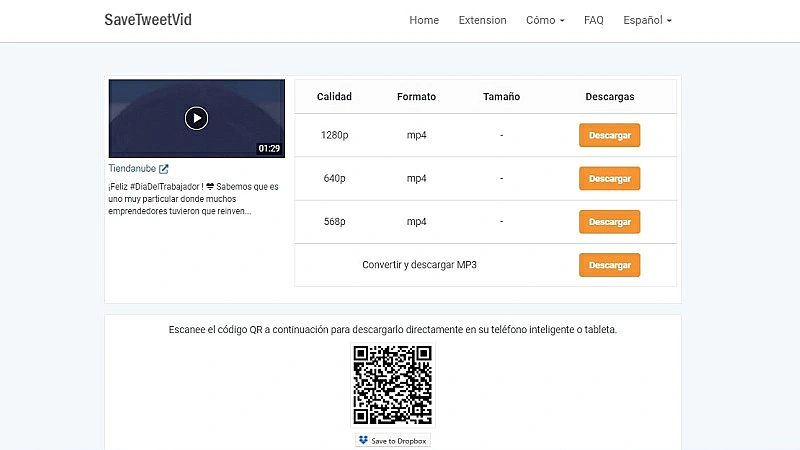Expand the Español language dropdown
This screenshot has height=450, width=800.
pos(647,20)
